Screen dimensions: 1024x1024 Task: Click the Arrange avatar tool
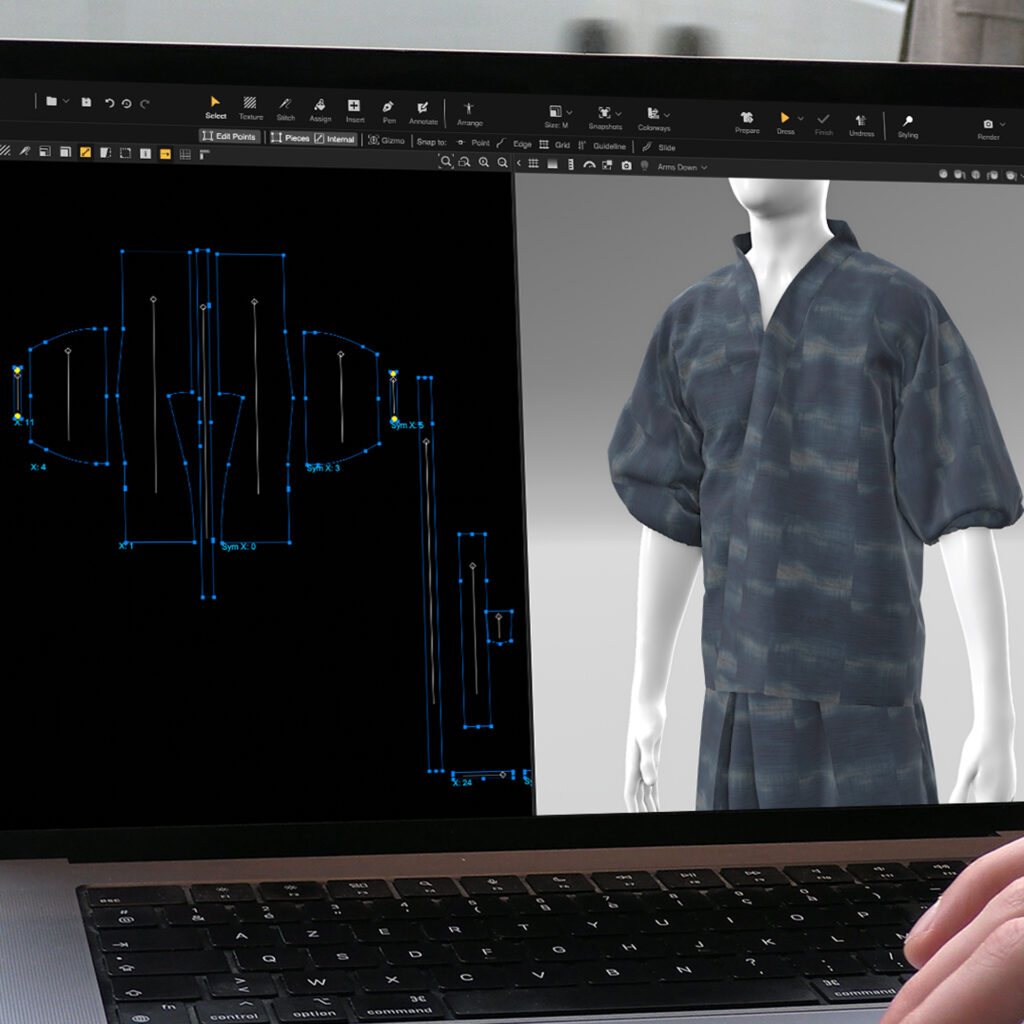click(x=469, y=114)
